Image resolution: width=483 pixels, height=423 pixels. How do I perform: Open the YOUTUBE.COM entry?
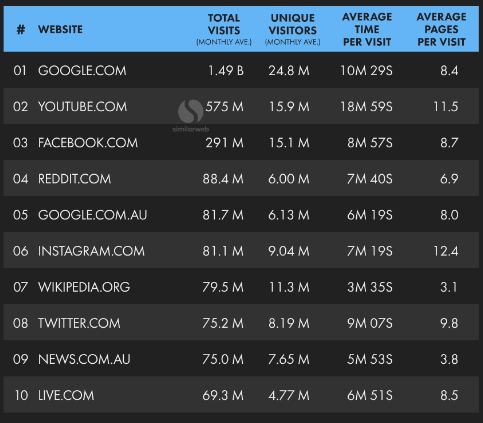pyautogui.click(x=82, y=107)
